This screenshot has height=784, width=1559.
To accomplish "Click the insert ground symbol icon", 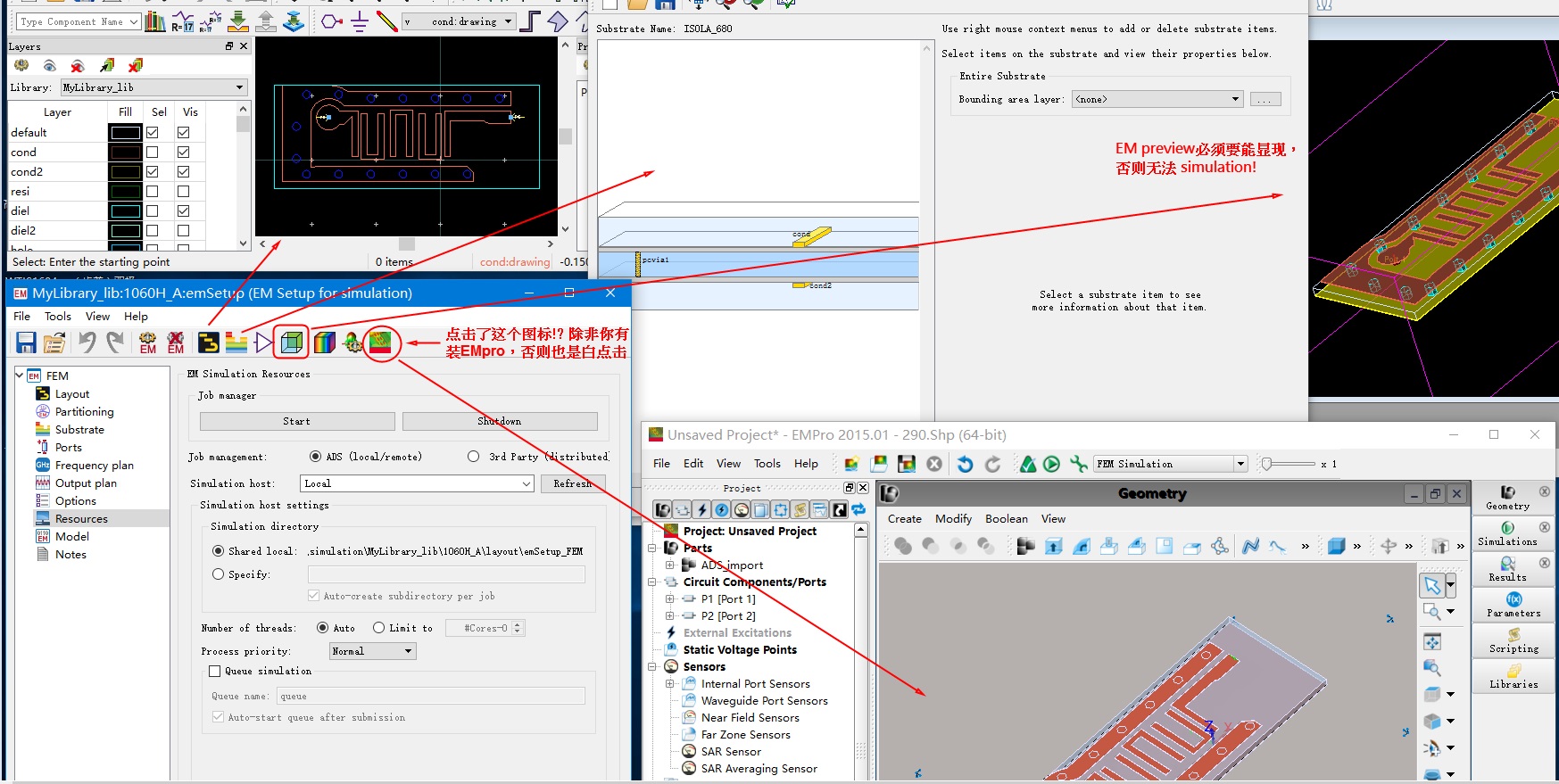I will point(360,21).
